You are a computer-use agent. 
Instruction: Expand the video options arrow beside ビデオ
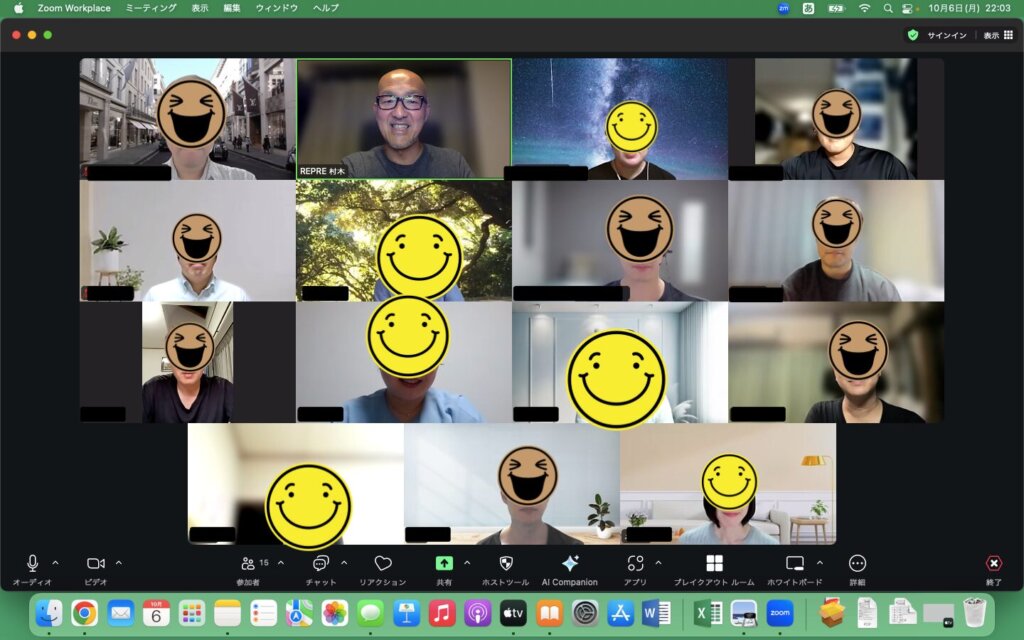pos(119,562)
